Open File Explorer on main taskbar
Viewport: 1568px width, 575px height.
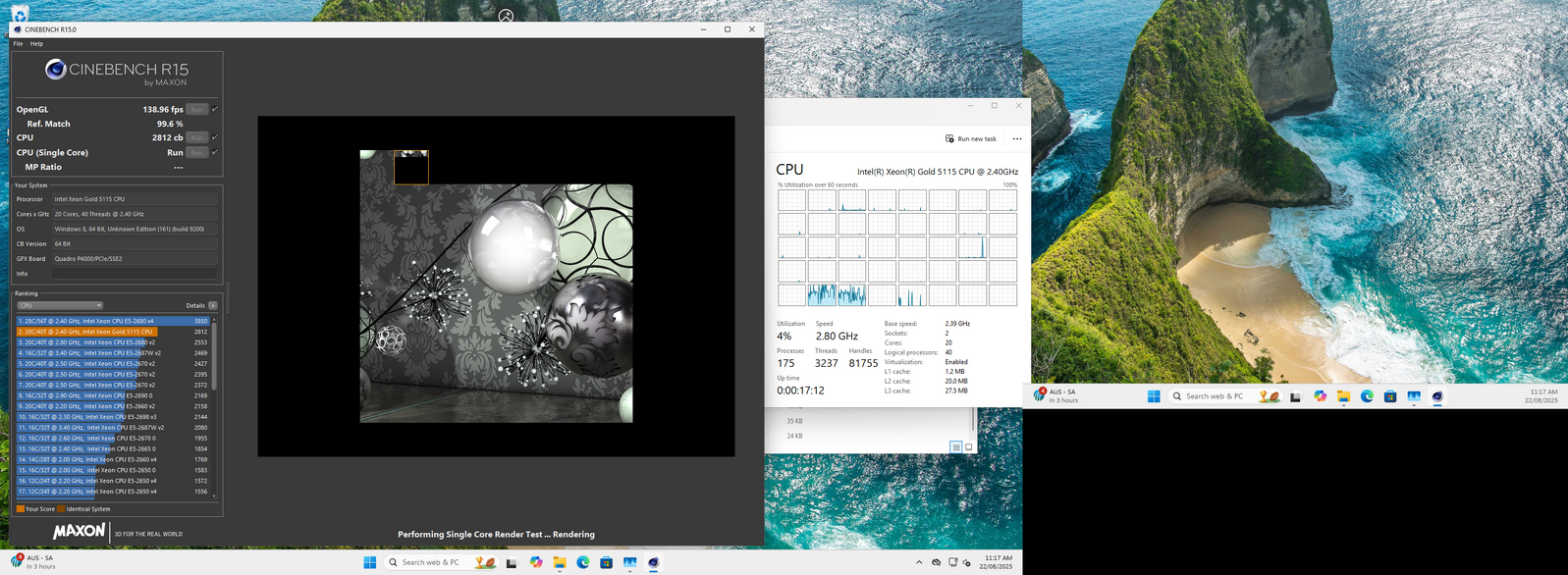(x=560, y=562)
